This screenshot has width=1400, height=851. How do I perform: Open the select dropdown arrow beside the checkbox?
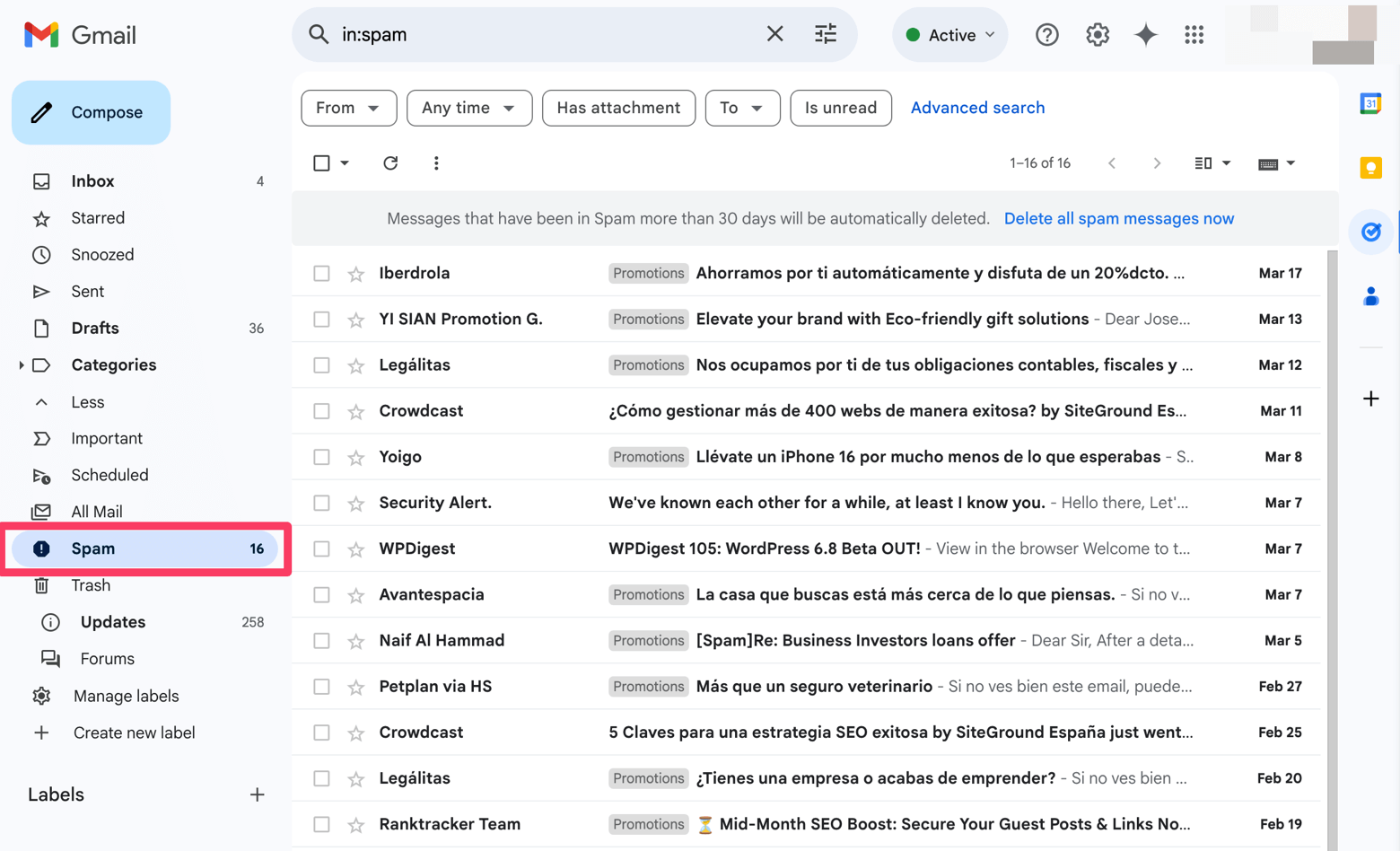point(345,163)
